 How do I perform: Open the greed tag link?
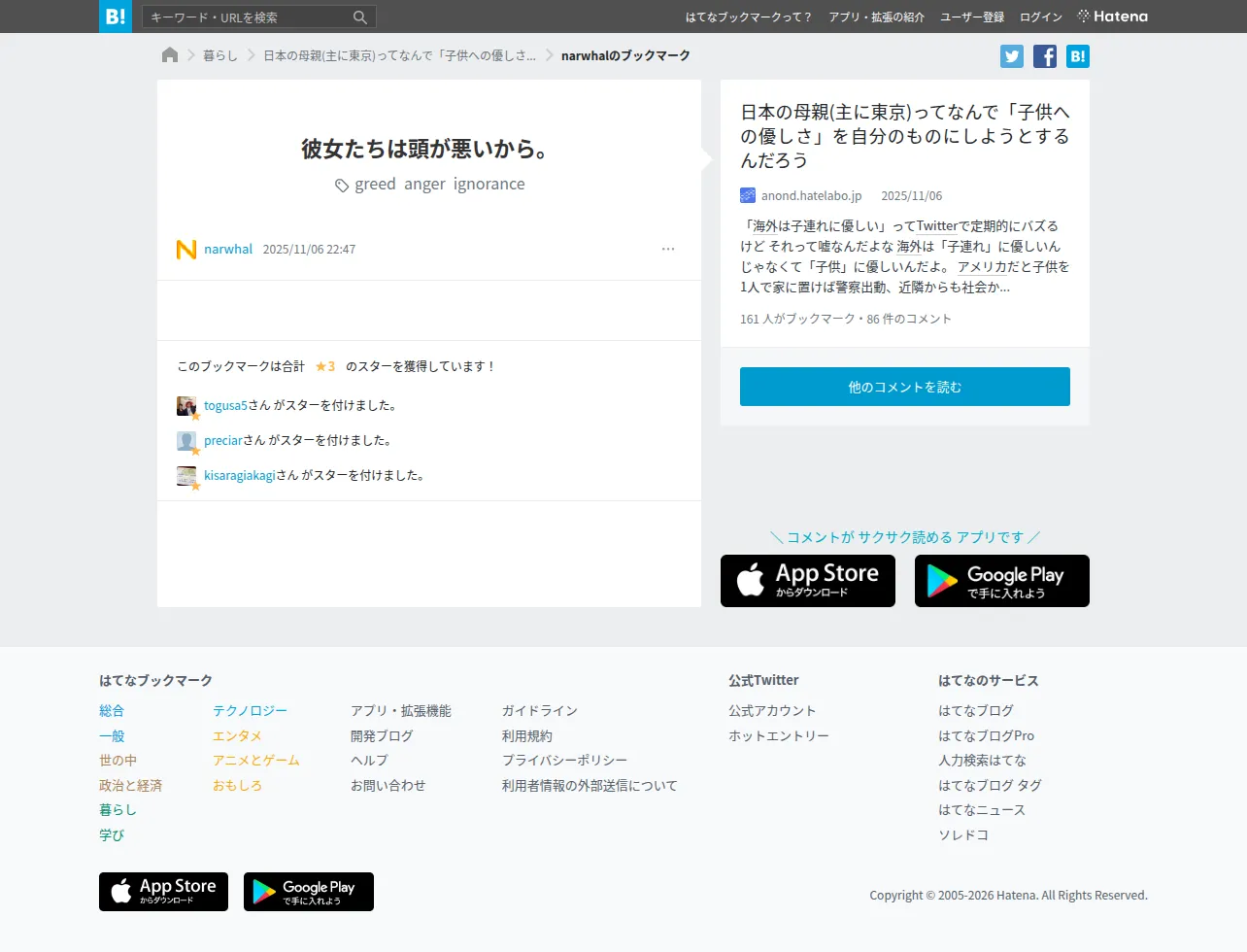point(375,185)
